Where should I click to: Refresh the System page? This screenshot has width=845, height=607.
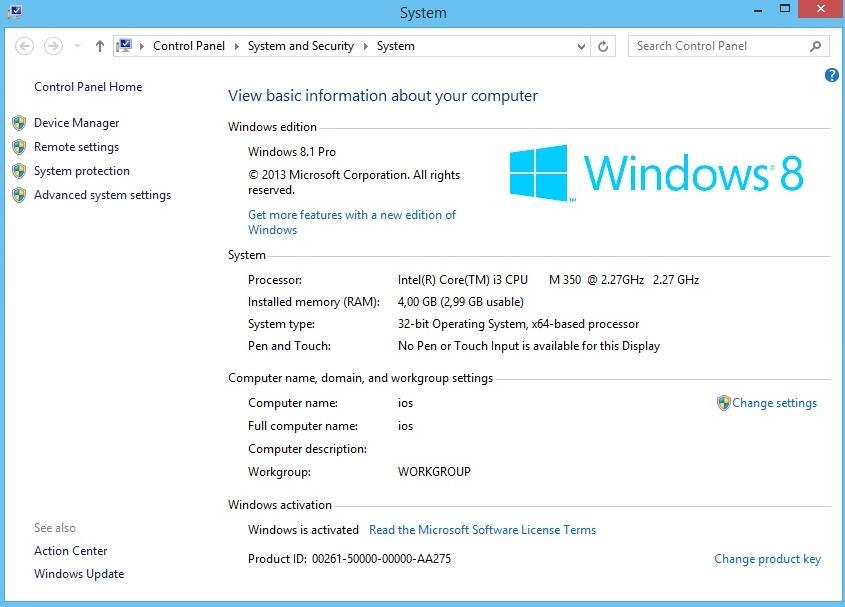[603, 46]
